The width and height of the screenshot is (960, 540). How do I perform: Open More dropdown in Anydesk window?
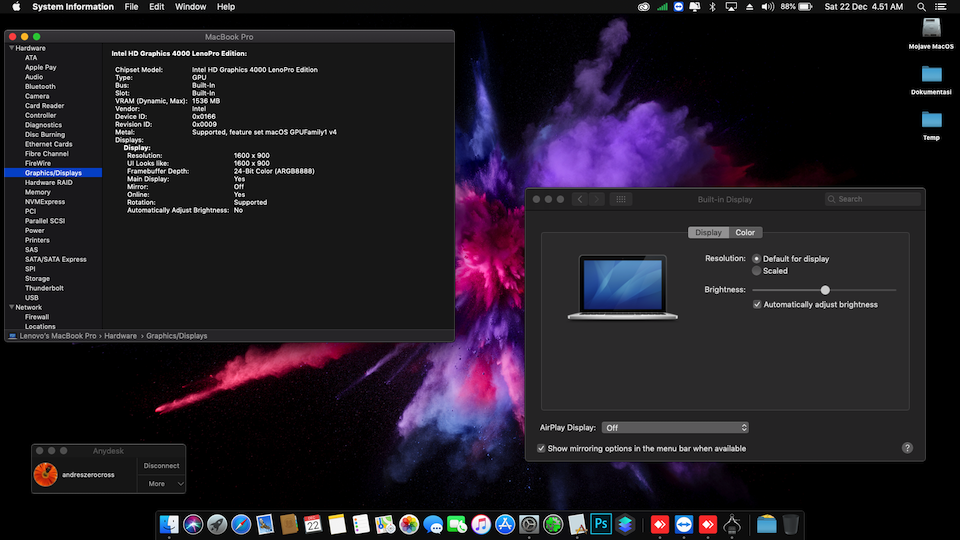click(x=161, y=484)
